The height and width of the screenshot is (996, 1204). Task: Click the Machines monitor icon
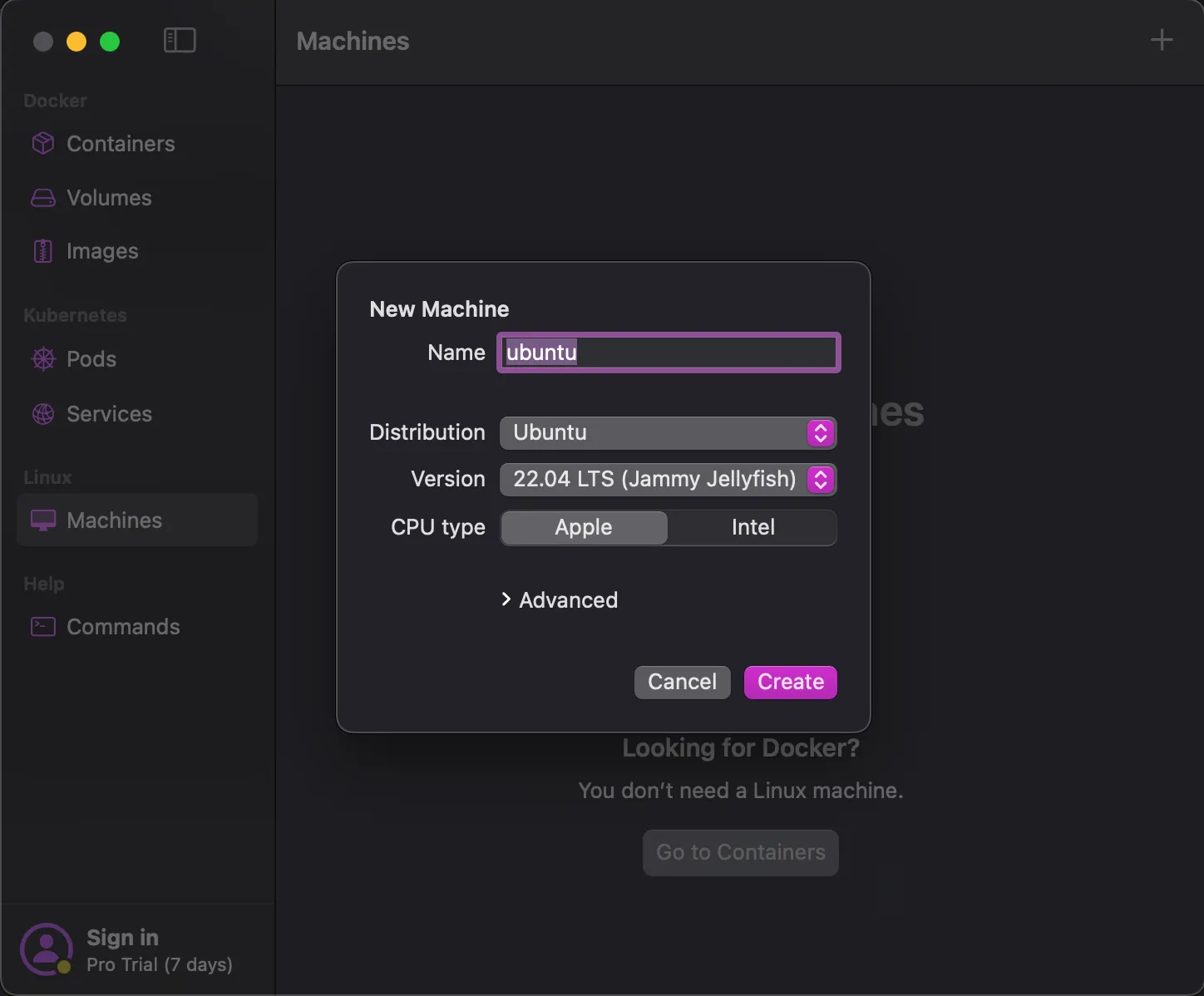pyautogui.click(x=43, y=520)
